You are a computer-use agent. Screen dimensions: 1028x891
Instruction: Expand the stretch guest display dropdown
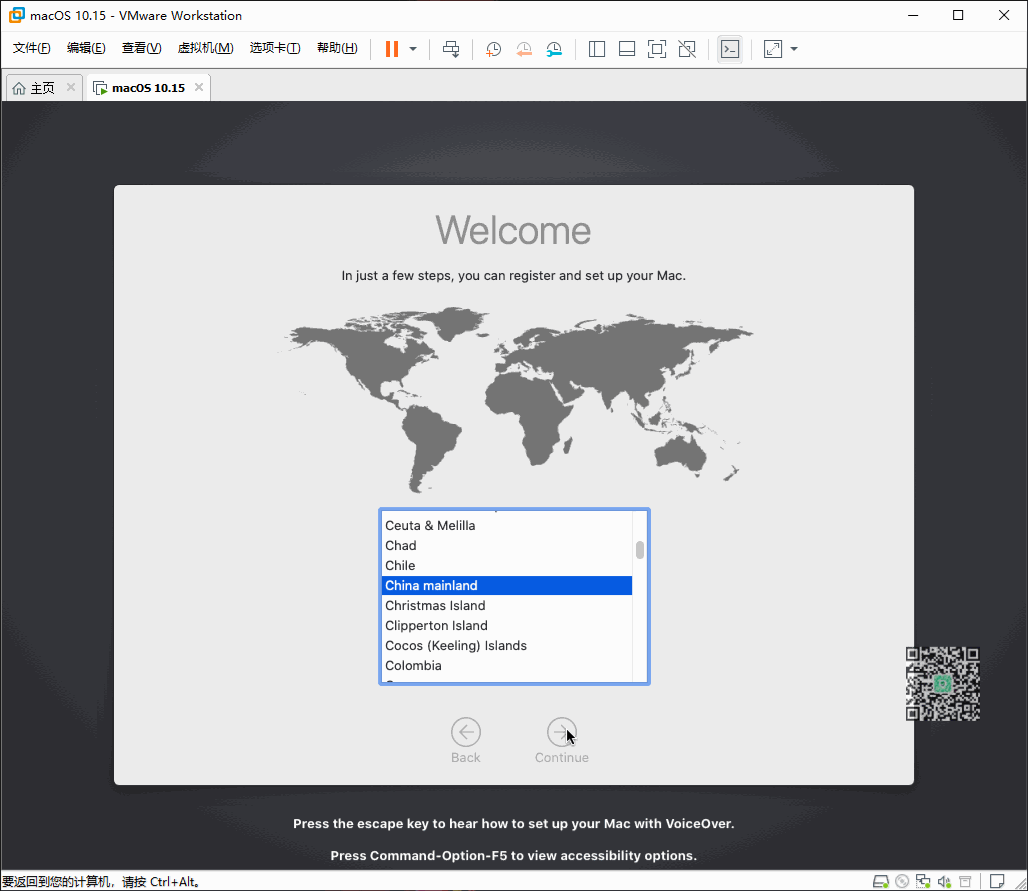coord(794,49)
